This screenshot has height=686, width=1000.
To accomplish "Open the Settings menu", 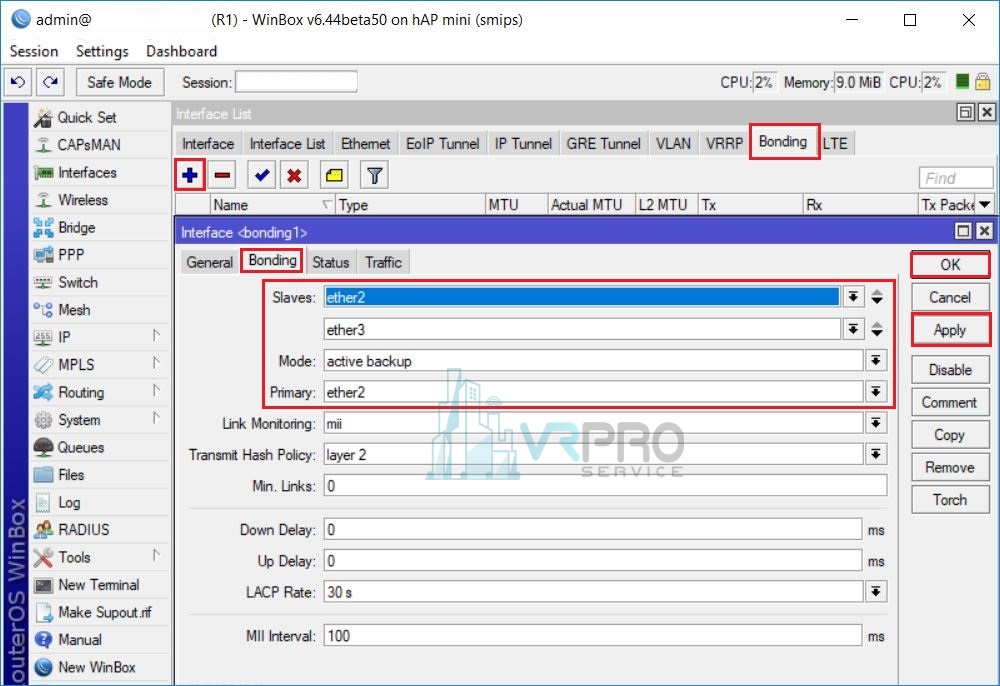I will coord(102,51).
